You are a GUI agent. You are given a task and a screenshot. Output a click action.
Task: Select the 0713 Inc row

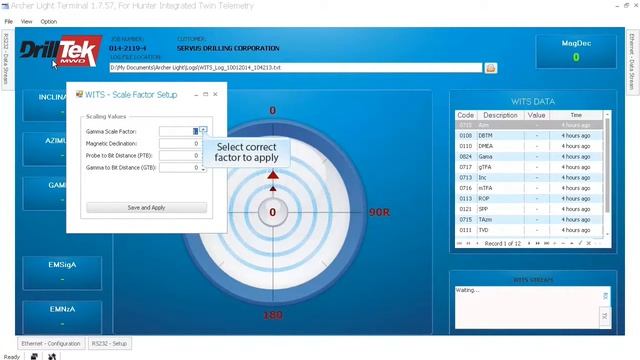[x=529, y=178]
